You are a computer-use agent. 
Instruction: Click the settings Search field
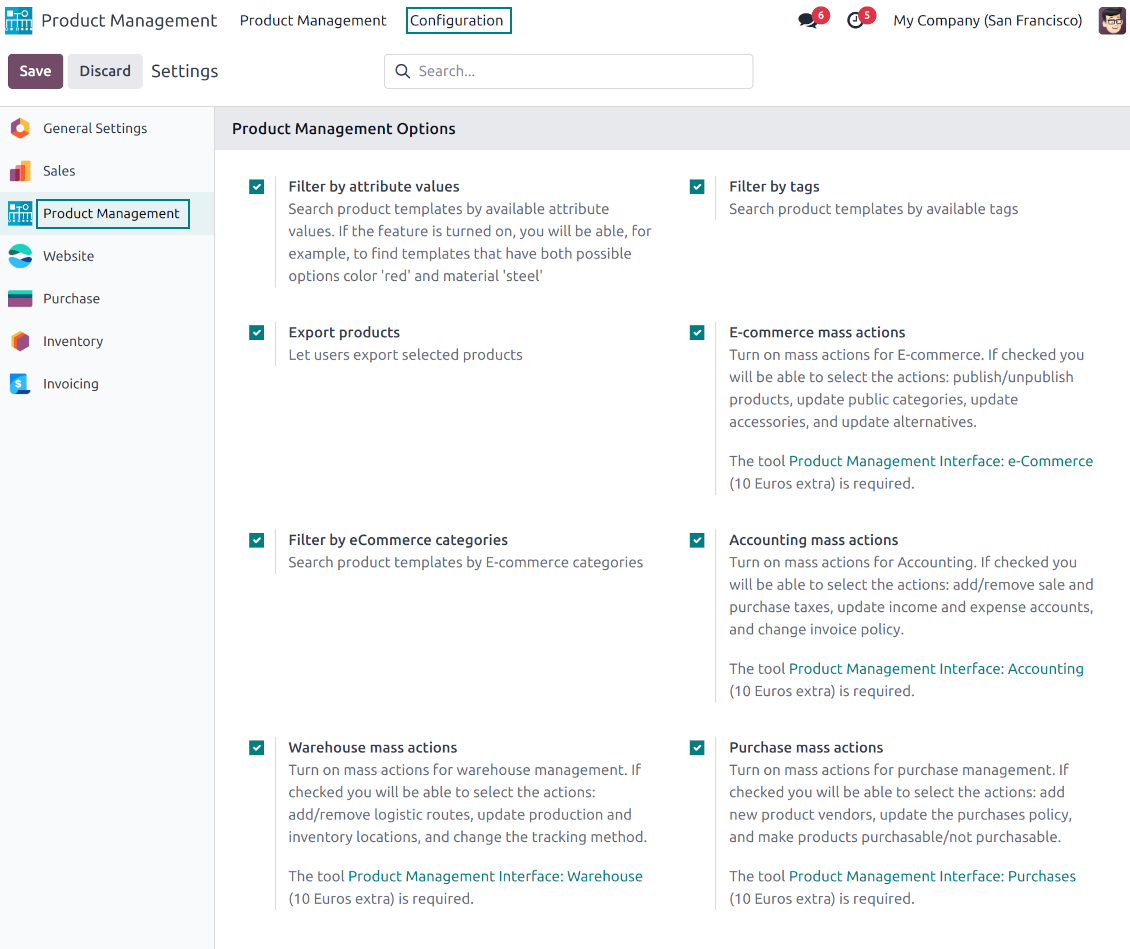click(580, 71)
